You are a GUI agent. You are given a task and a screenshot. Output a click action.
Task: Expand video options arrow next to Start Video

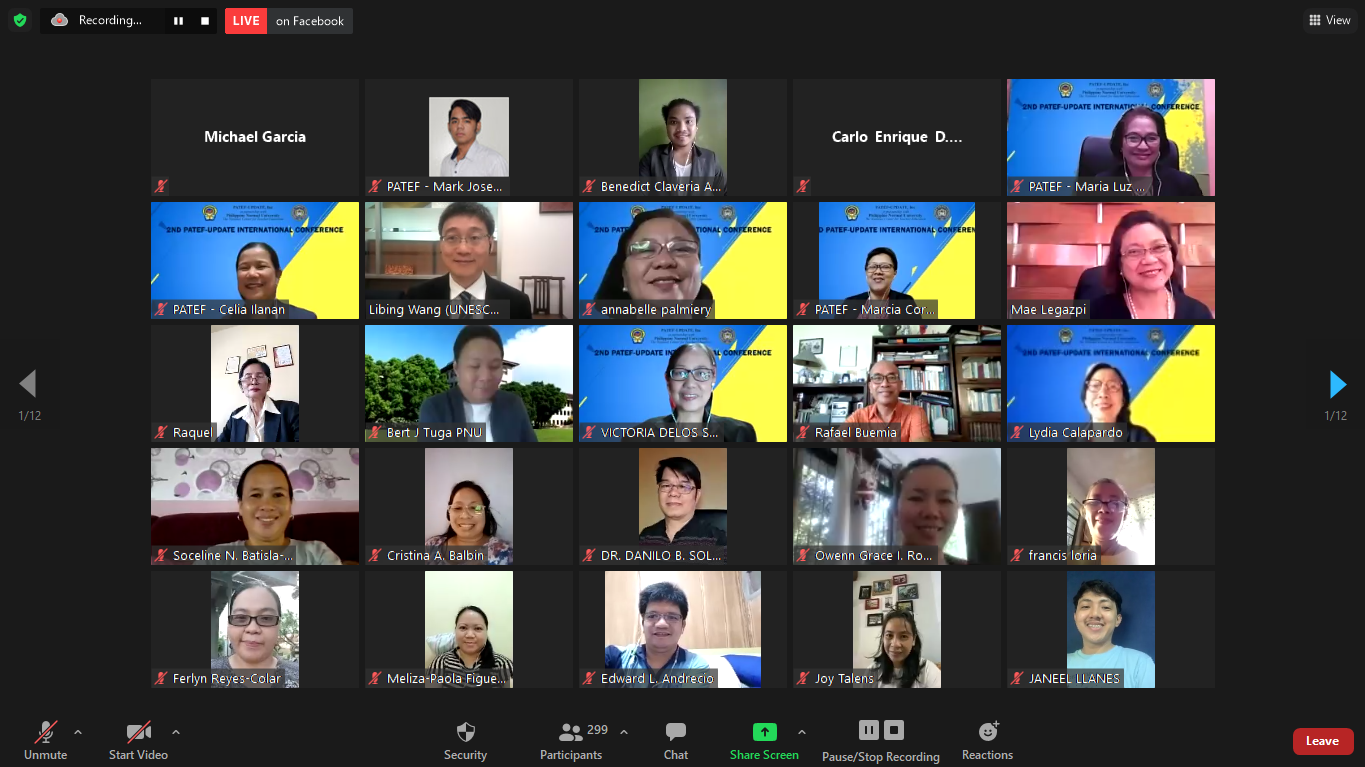(x=176, y=732)
